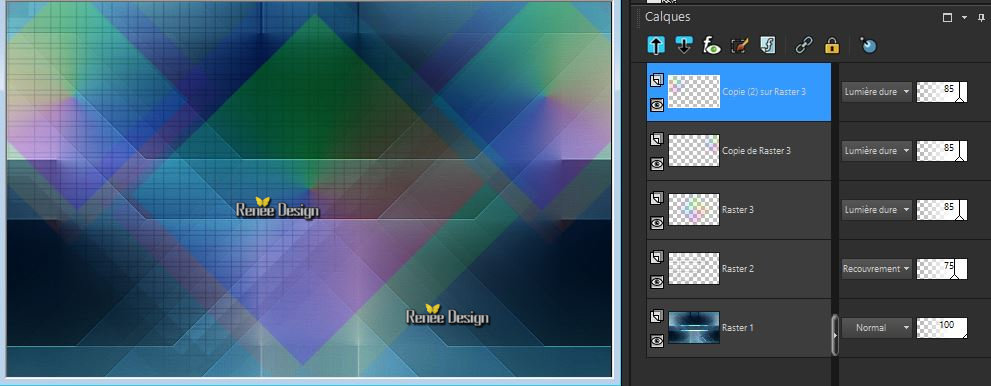
Task: Open the Lumière dure dropdown for Raster 3
Action: click(877, 210)
